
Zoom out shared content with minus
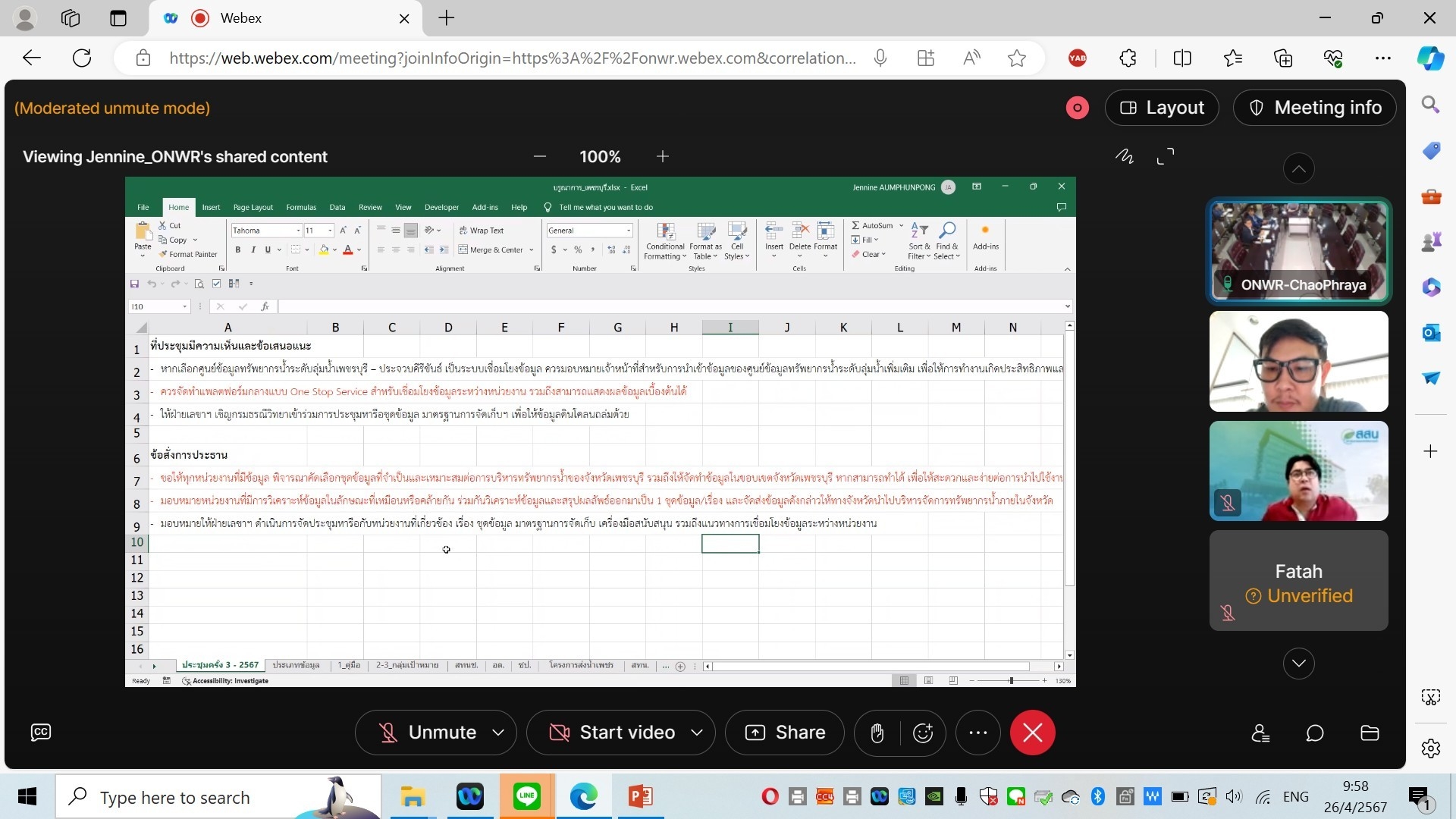click(x=540, y=156)
